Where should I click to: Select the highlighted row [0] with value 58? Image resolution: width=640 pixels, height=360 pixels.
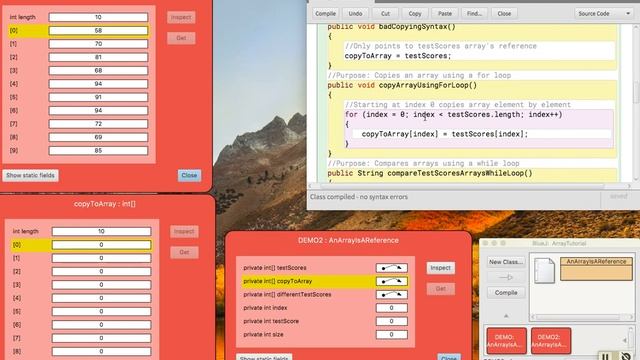(78, 31)
